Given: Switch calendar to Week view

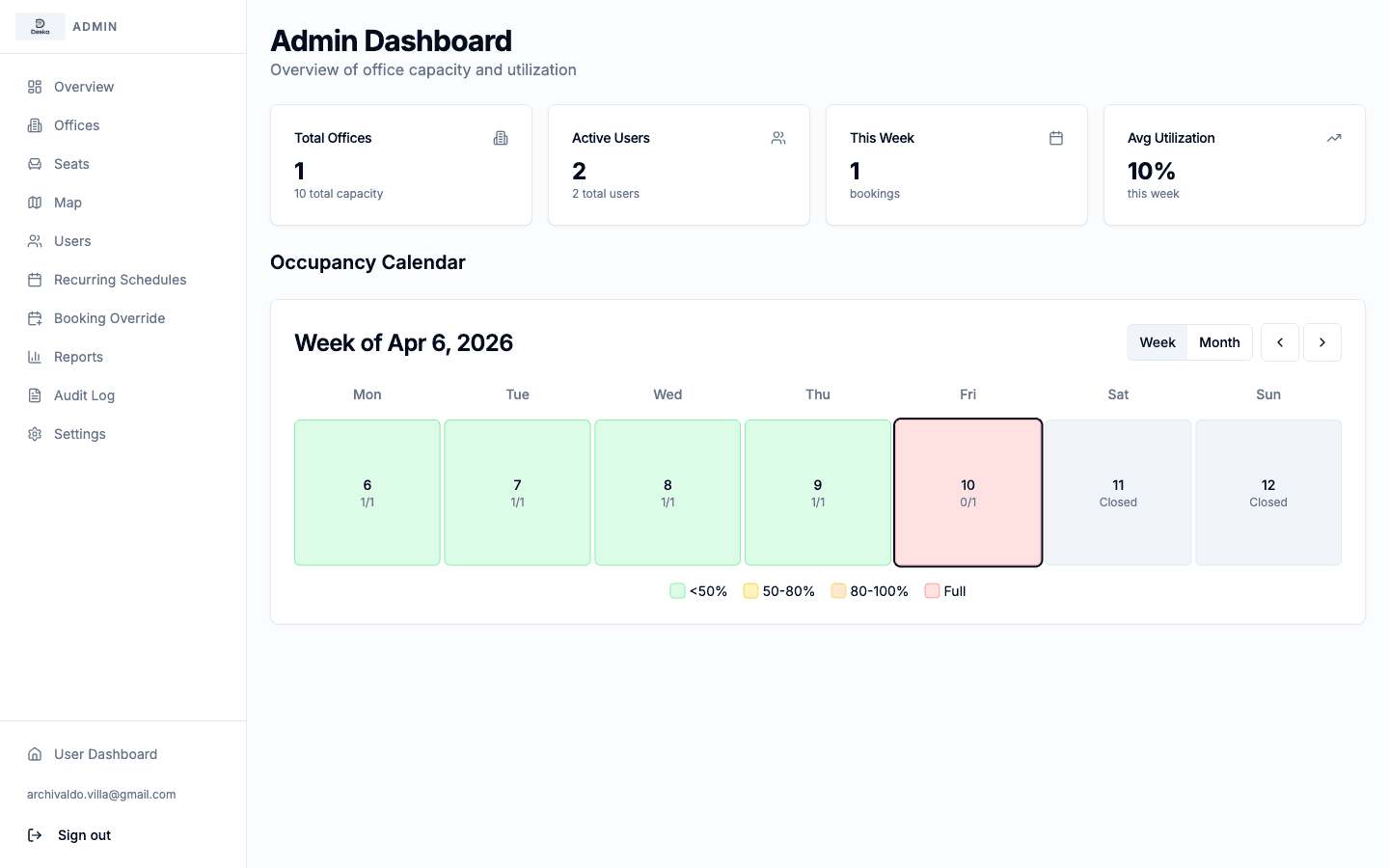Looking at the screenshot, I should (x=1157, y=342).
